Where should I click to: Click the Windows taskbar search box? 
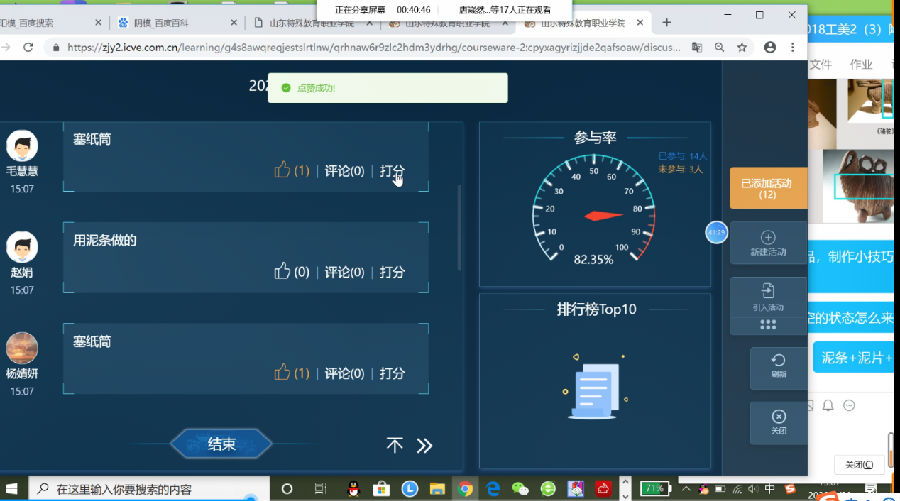150,489
